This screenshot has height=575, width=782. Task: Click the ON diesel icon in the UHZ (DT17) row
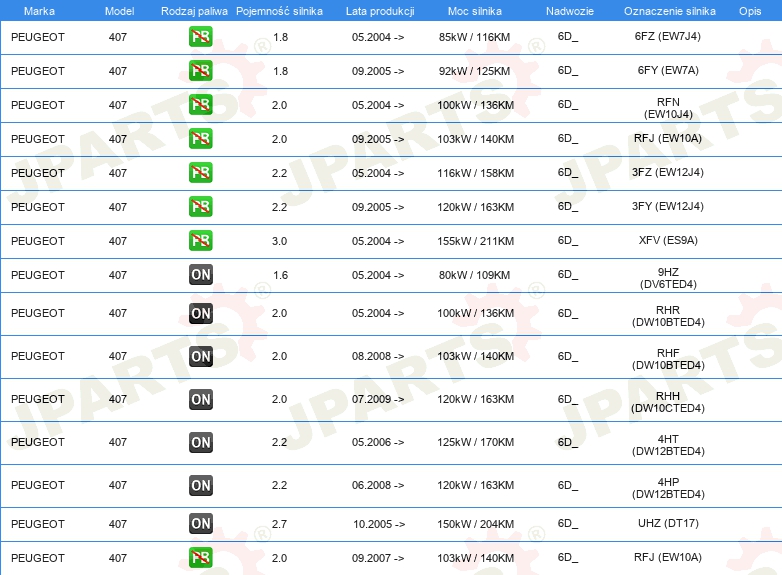pyautogui.click(x=200, y=524)
